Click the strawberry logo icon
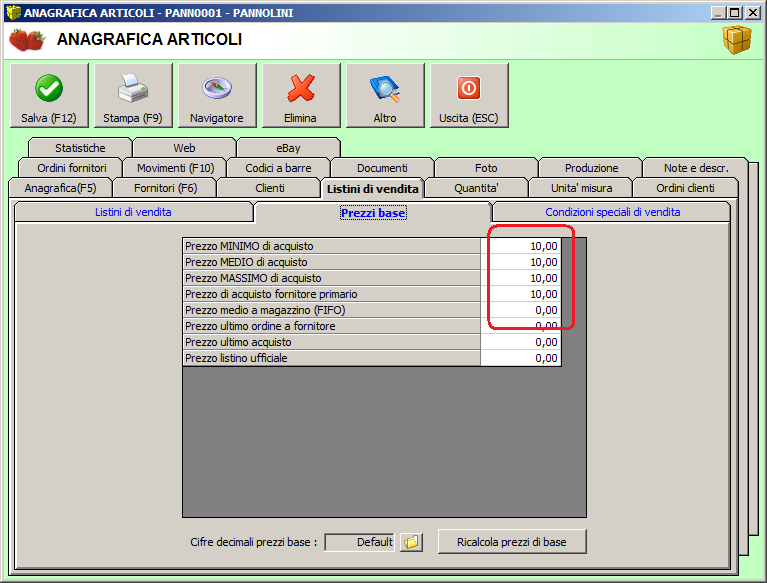 click(x=27, y=40)
